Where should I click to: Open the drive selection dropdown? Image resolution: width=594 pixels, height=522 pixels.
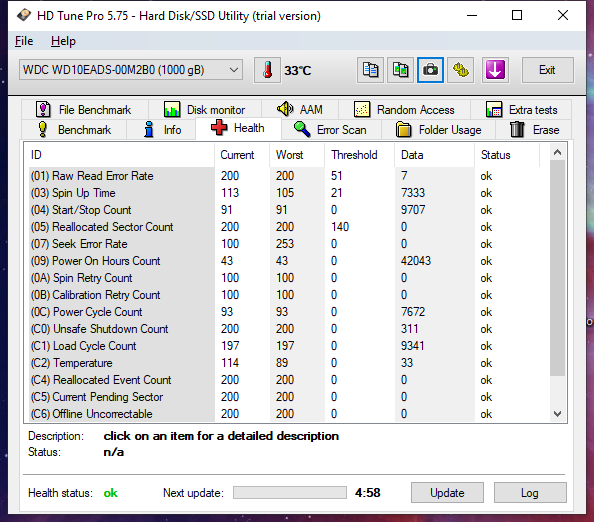(x=131, y=70)
